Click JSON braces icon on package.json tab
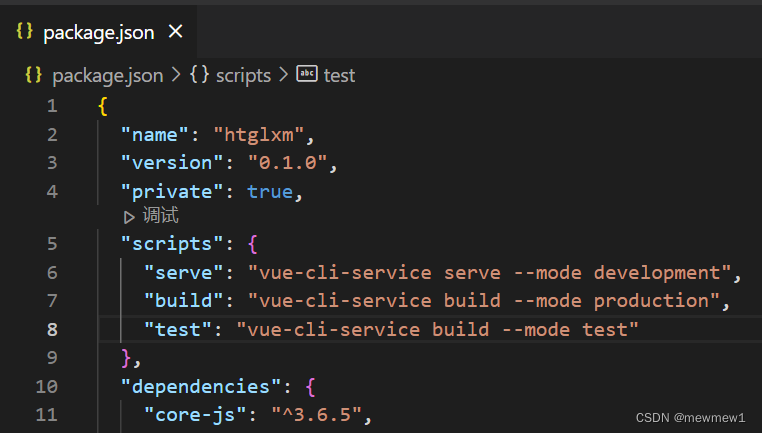 [x=24, y=31]
